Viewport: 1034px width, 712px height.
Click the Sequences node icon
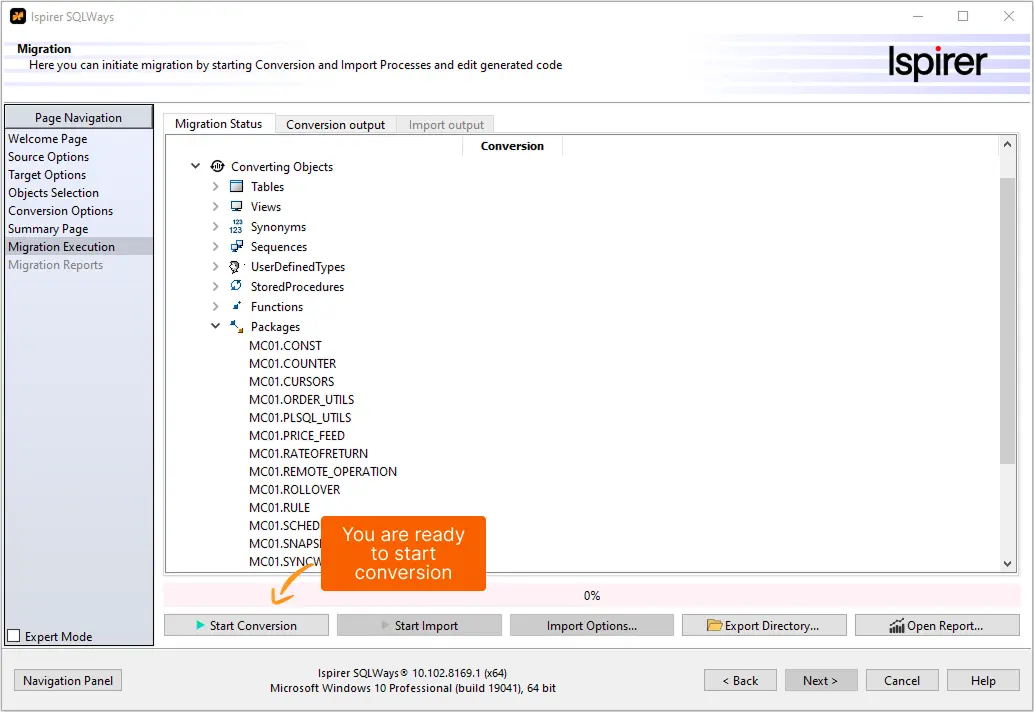coord(236,247)
